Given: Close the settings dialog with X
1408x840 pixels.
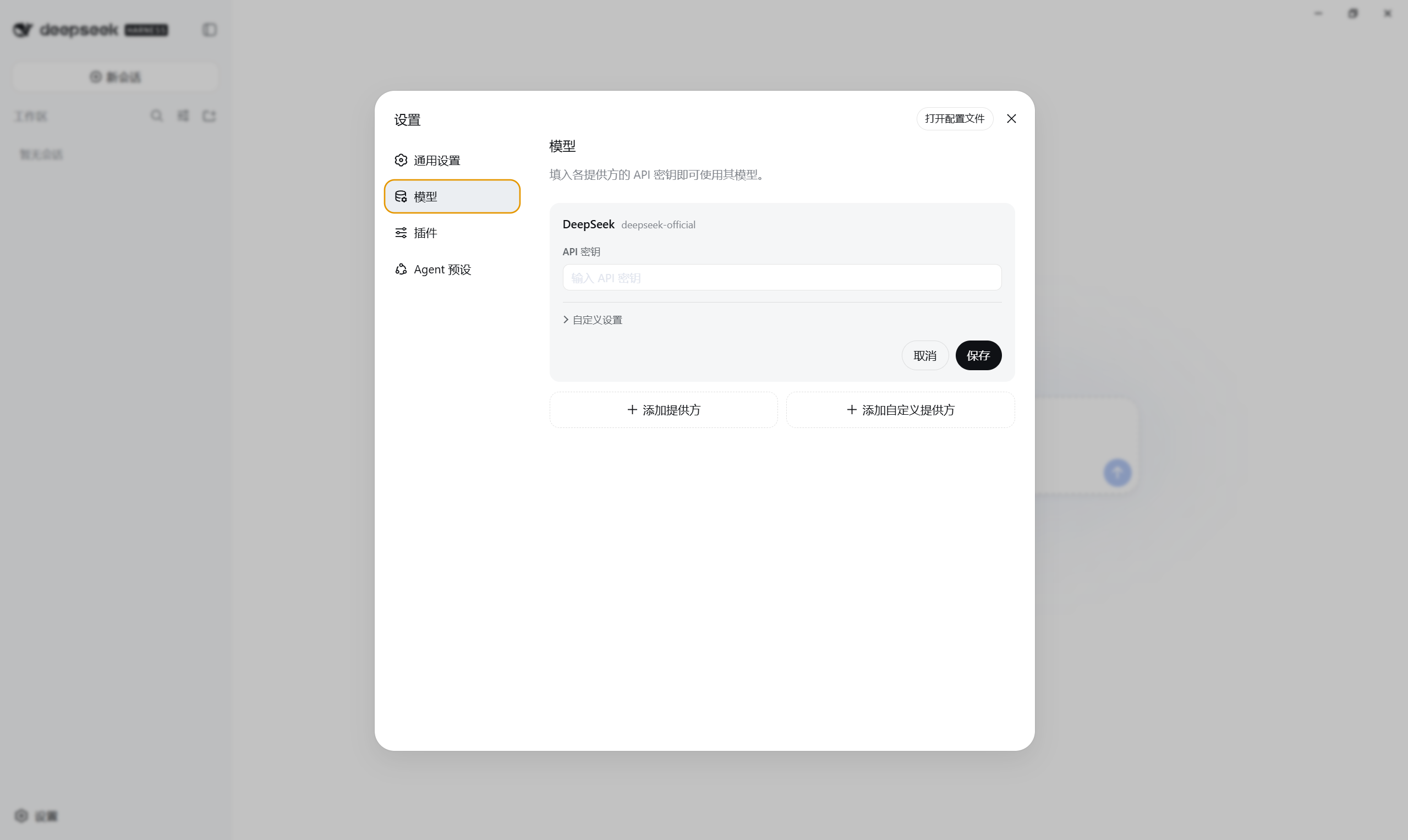Looking at the screenshot, I should point(1011,118).
